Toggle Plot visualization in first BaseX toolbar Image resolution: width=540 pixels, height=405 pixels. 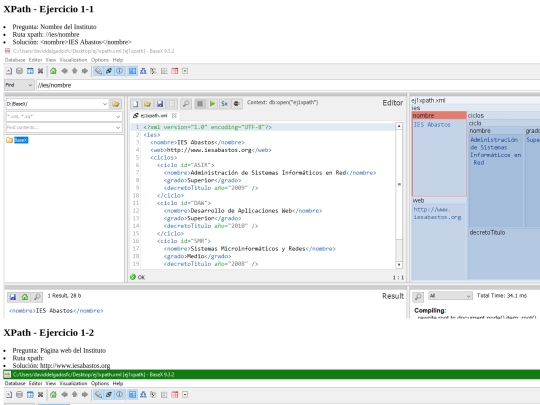(164, 71)
